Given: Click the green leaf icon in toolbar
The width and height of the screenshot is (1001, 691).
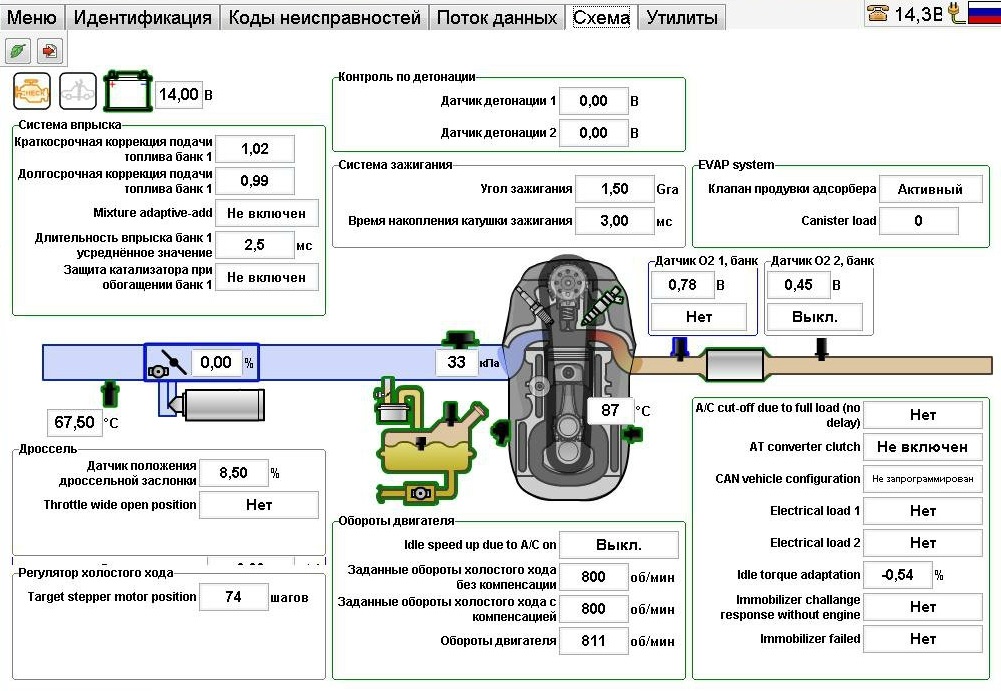Looking at the screenshot, I should 18,50.
